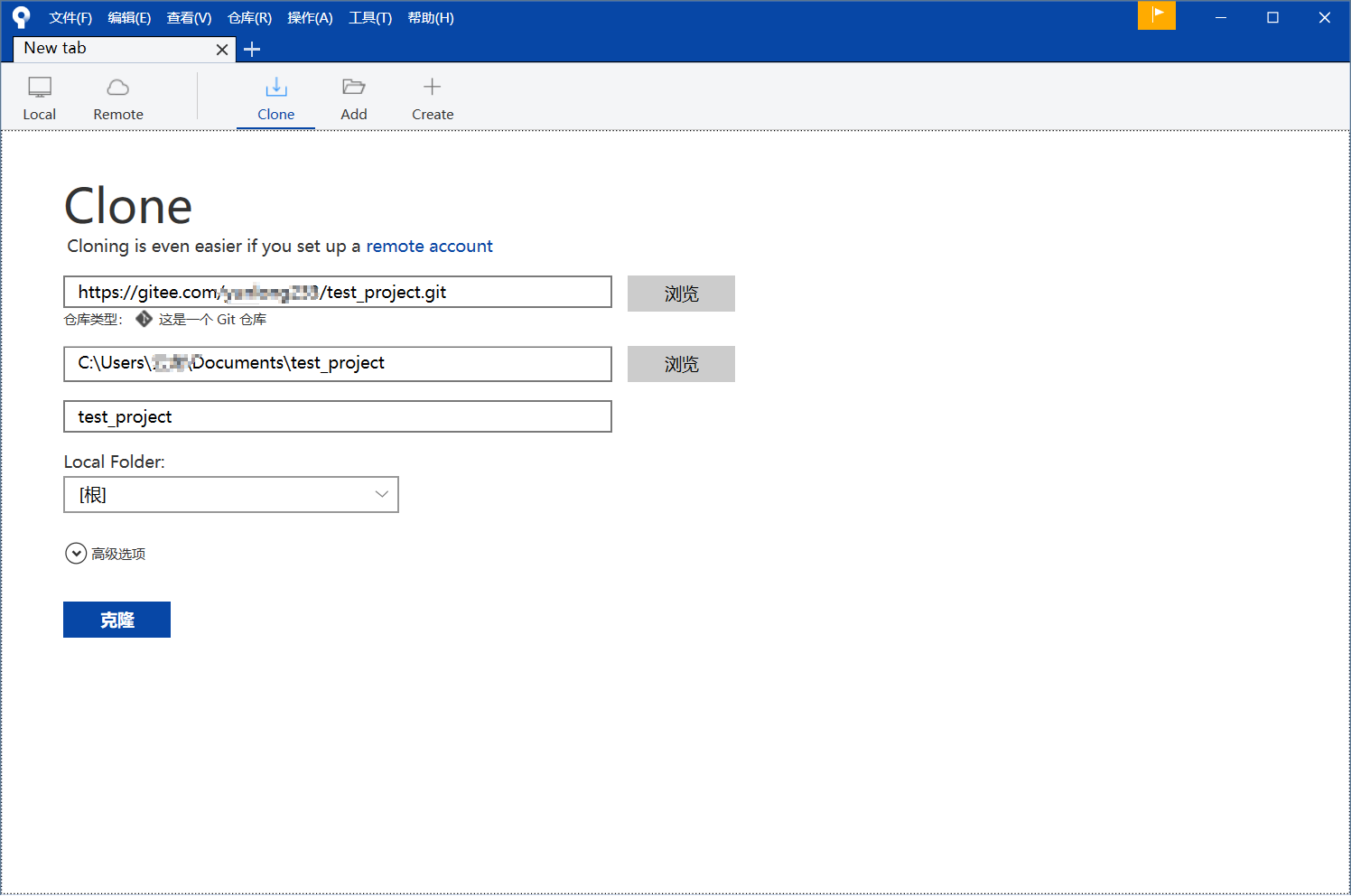Open the Remote repositories view
Image resolution: width=1351 pixels, height=896 pixels.
point(118,98)
